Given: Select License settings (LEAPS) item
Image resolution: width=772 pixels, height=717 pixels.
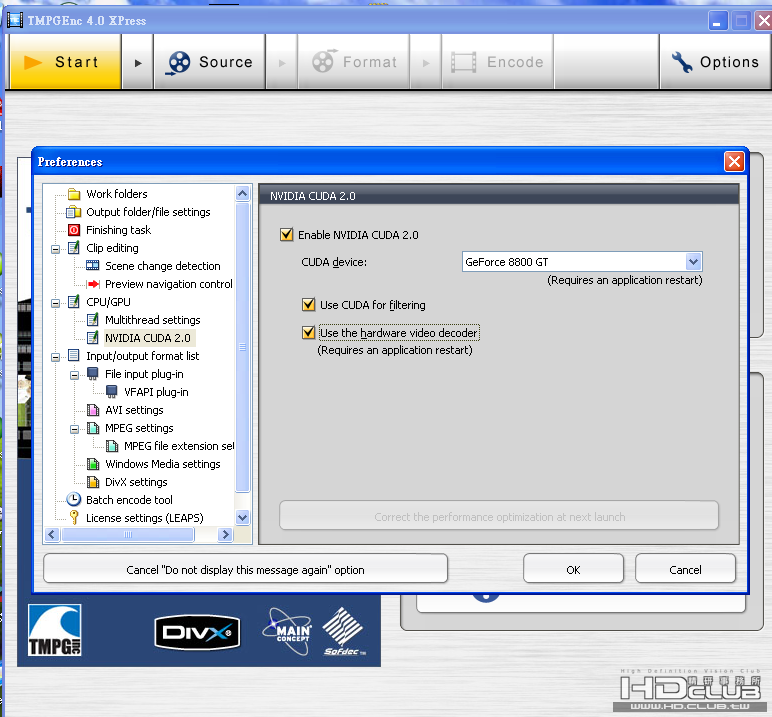Looking at the screenshot, I should [x=144, y=518].
